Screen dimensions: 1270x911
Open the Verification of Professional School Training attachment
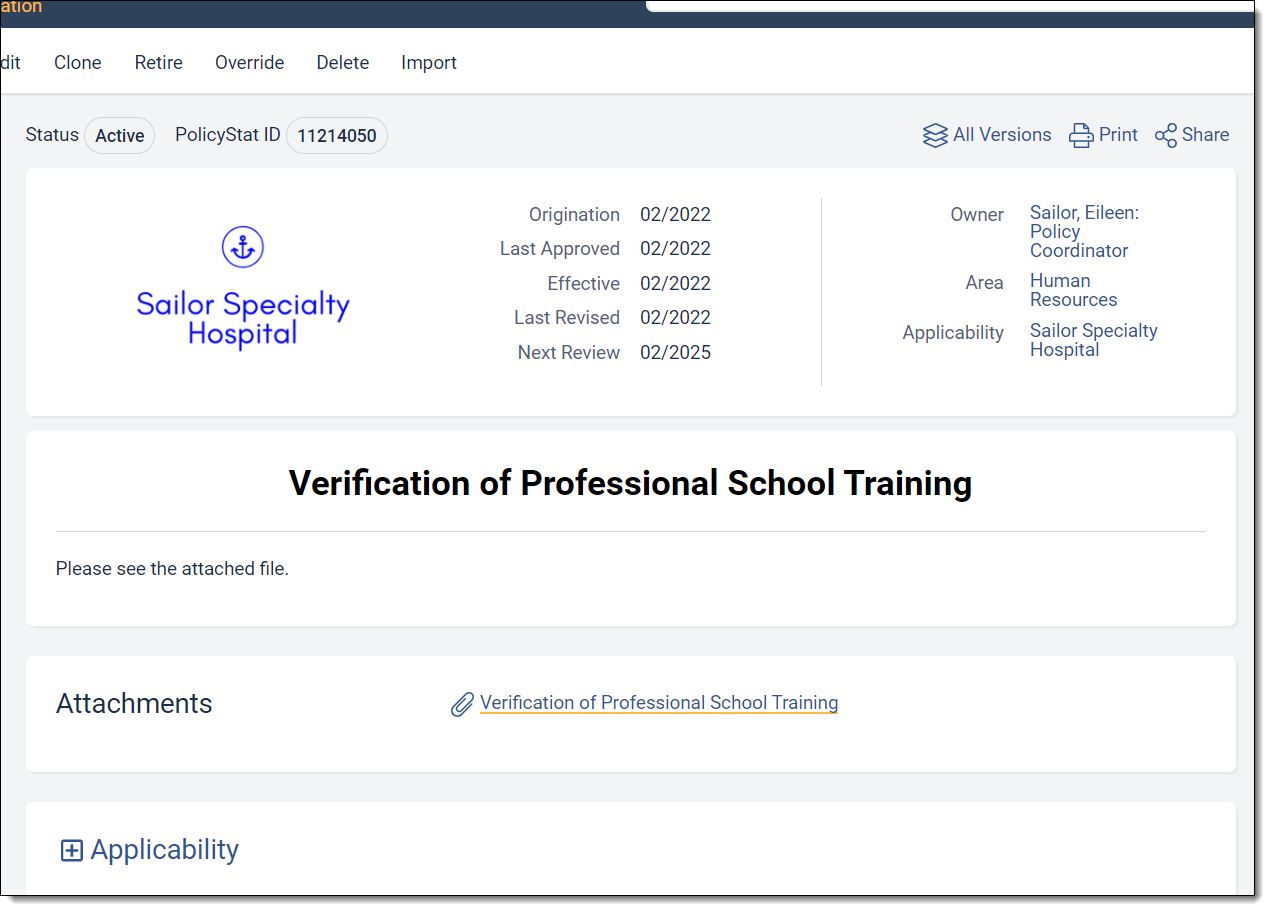tap(659, 702)
